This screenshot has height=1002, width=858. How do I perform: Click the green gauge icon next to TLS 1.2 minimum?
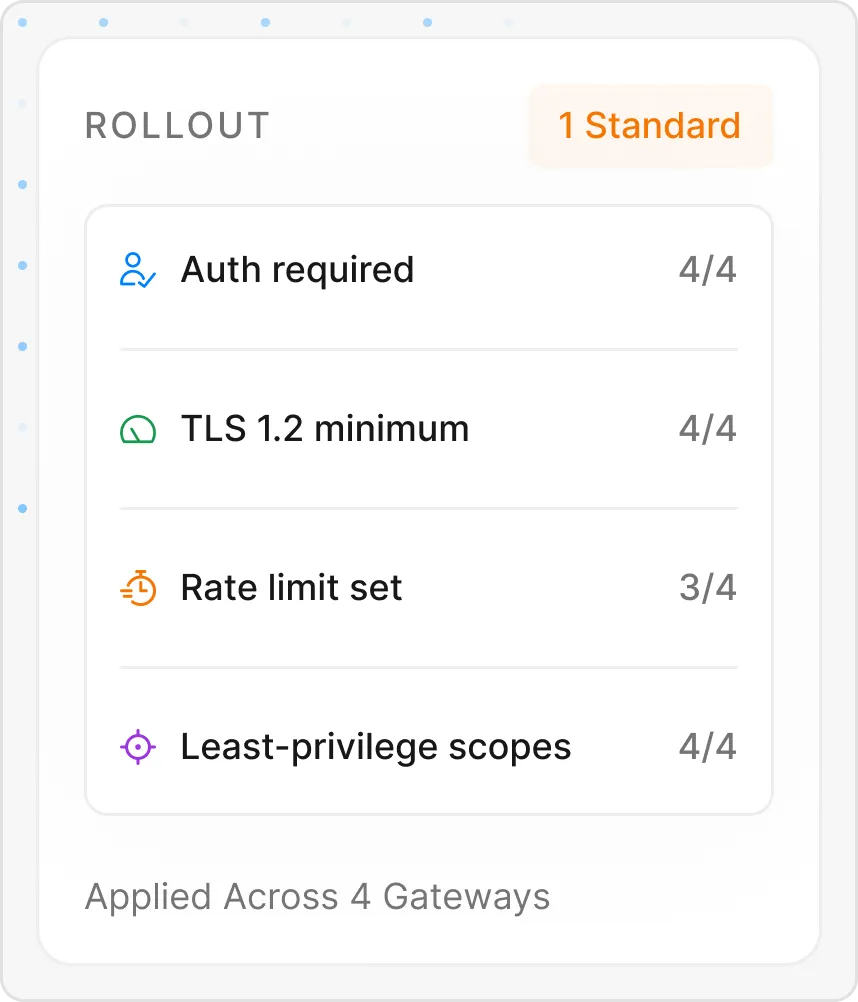tap(138, 429)
